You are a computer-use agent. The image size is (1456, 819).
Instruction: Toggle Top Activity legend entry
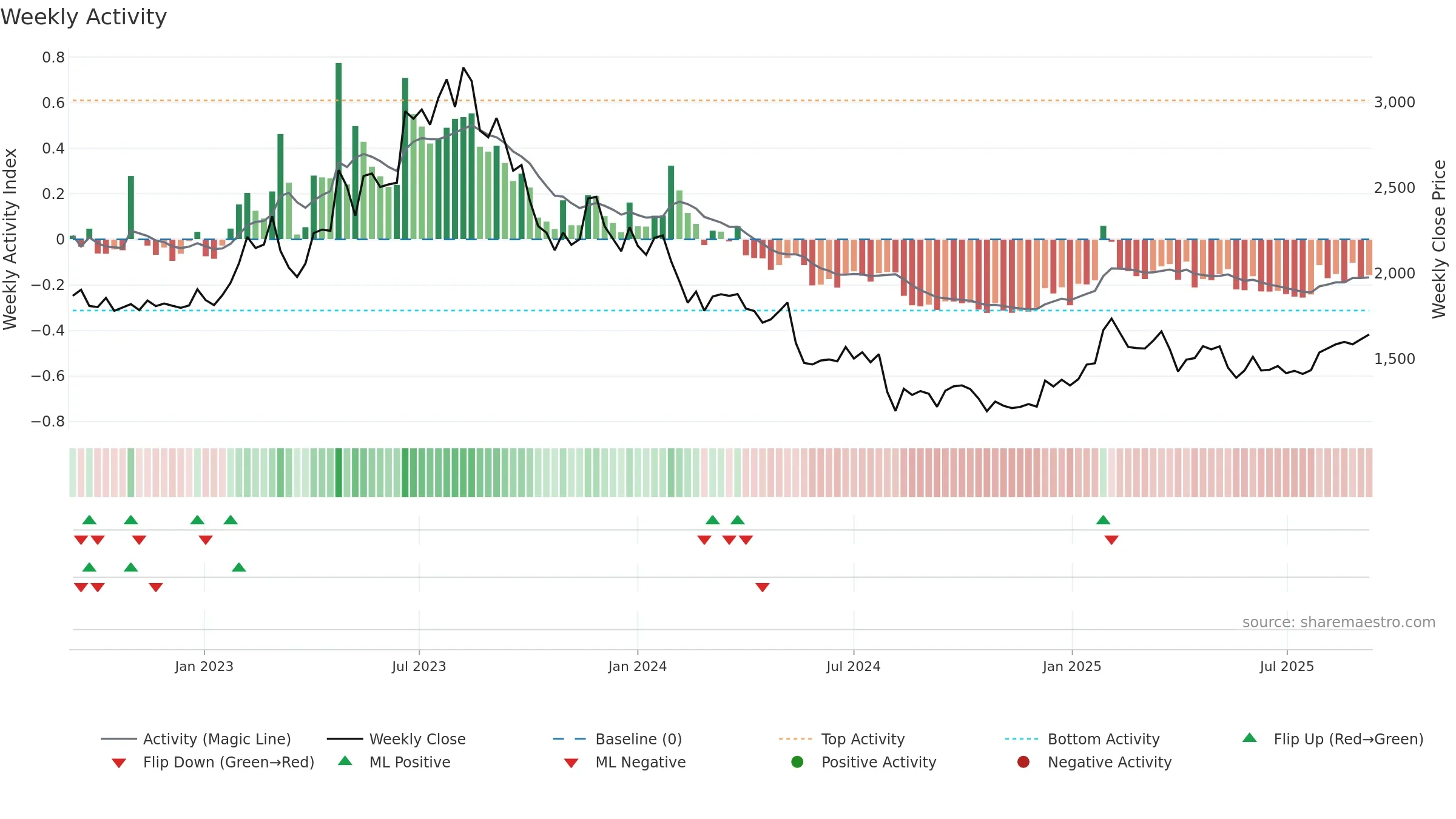[x=841, y=739]
